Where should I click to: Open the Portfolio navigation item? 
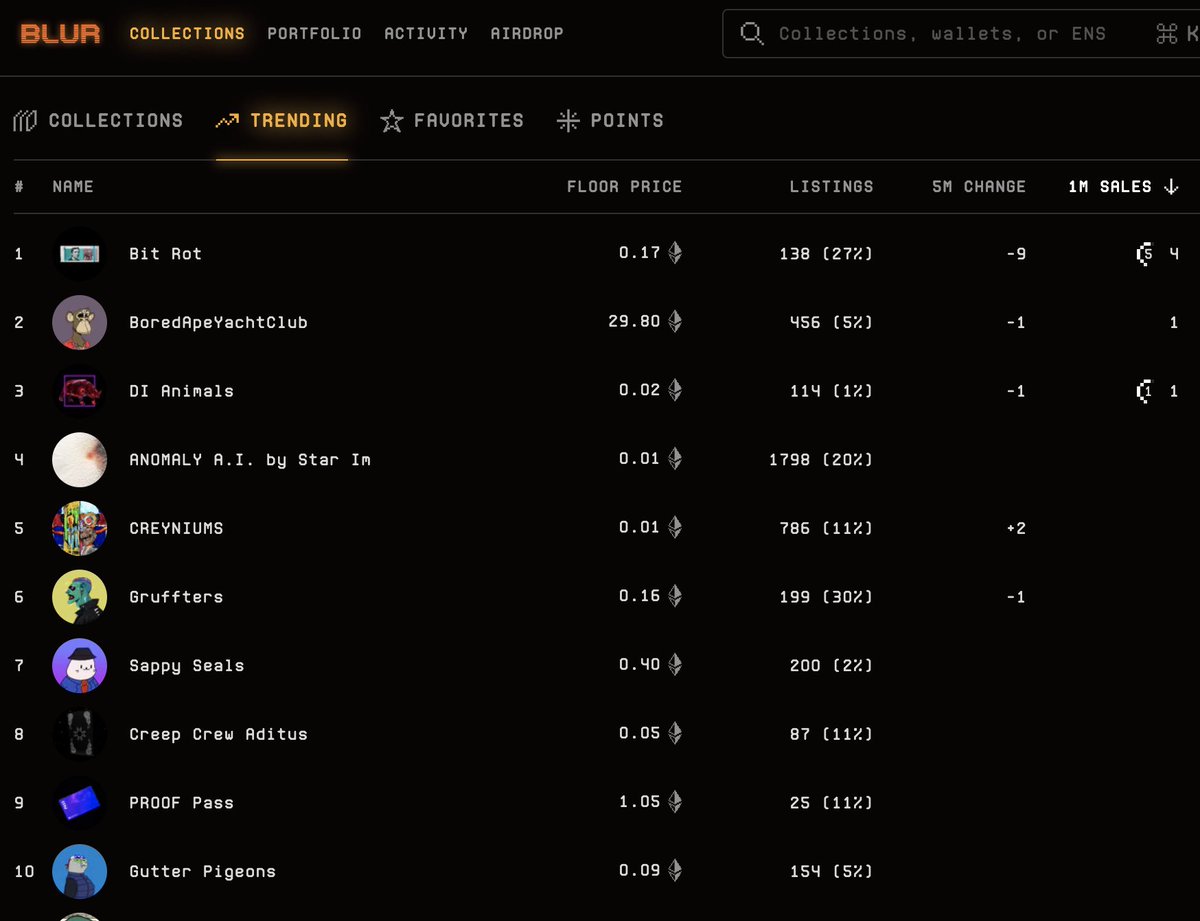coord(314,34)
